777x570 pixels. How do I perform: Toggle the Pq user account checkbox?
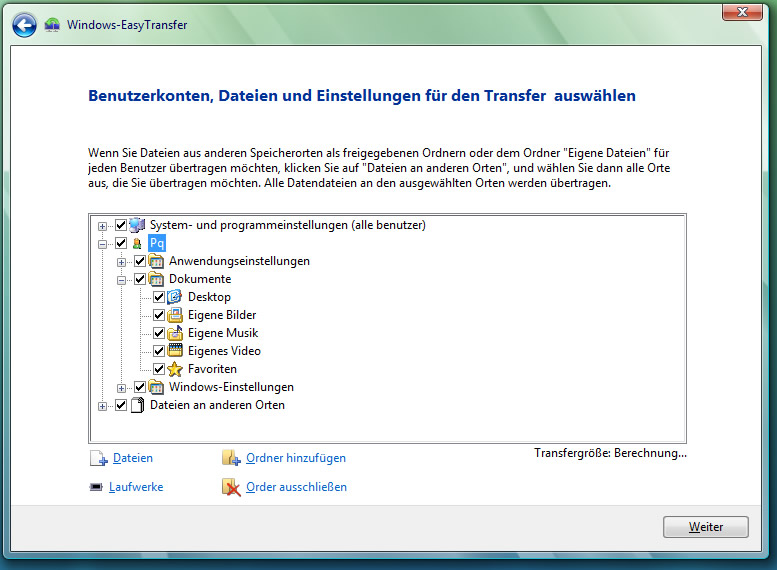click(x=121, y=243)
